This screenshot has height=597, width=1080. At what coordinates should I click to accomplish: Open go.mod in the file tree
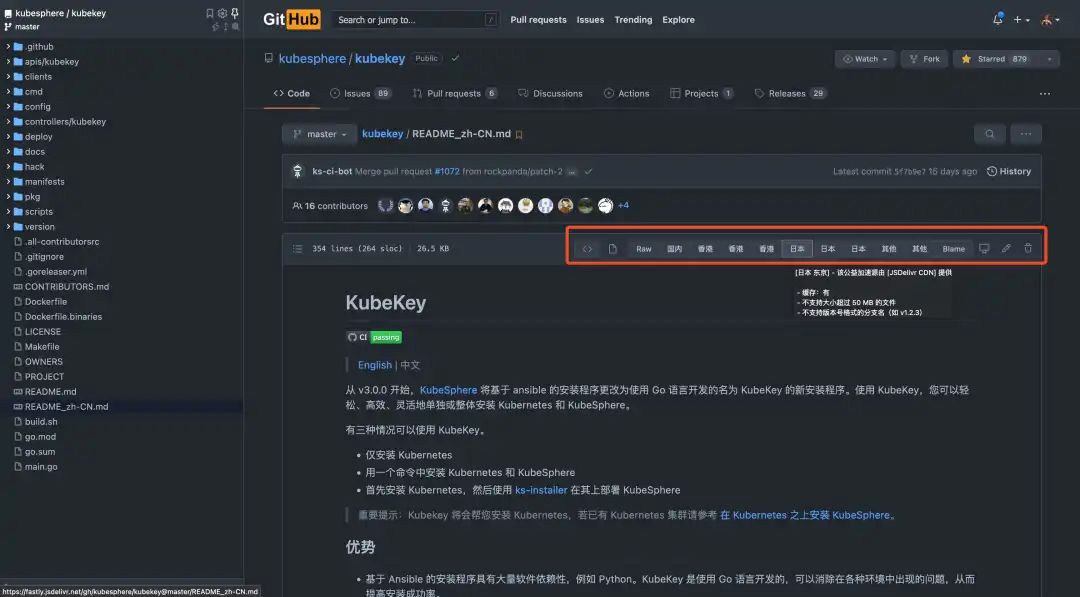[34, 437]
